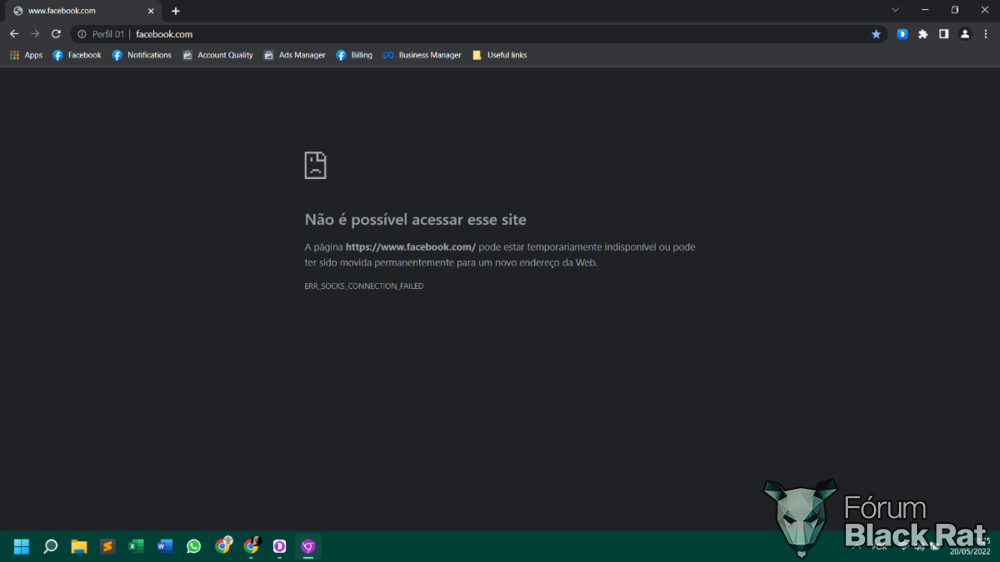
Task: Click the ERR_SOCKS_CONNECTION_FAILED error code
Action: (x=364, y=286)
